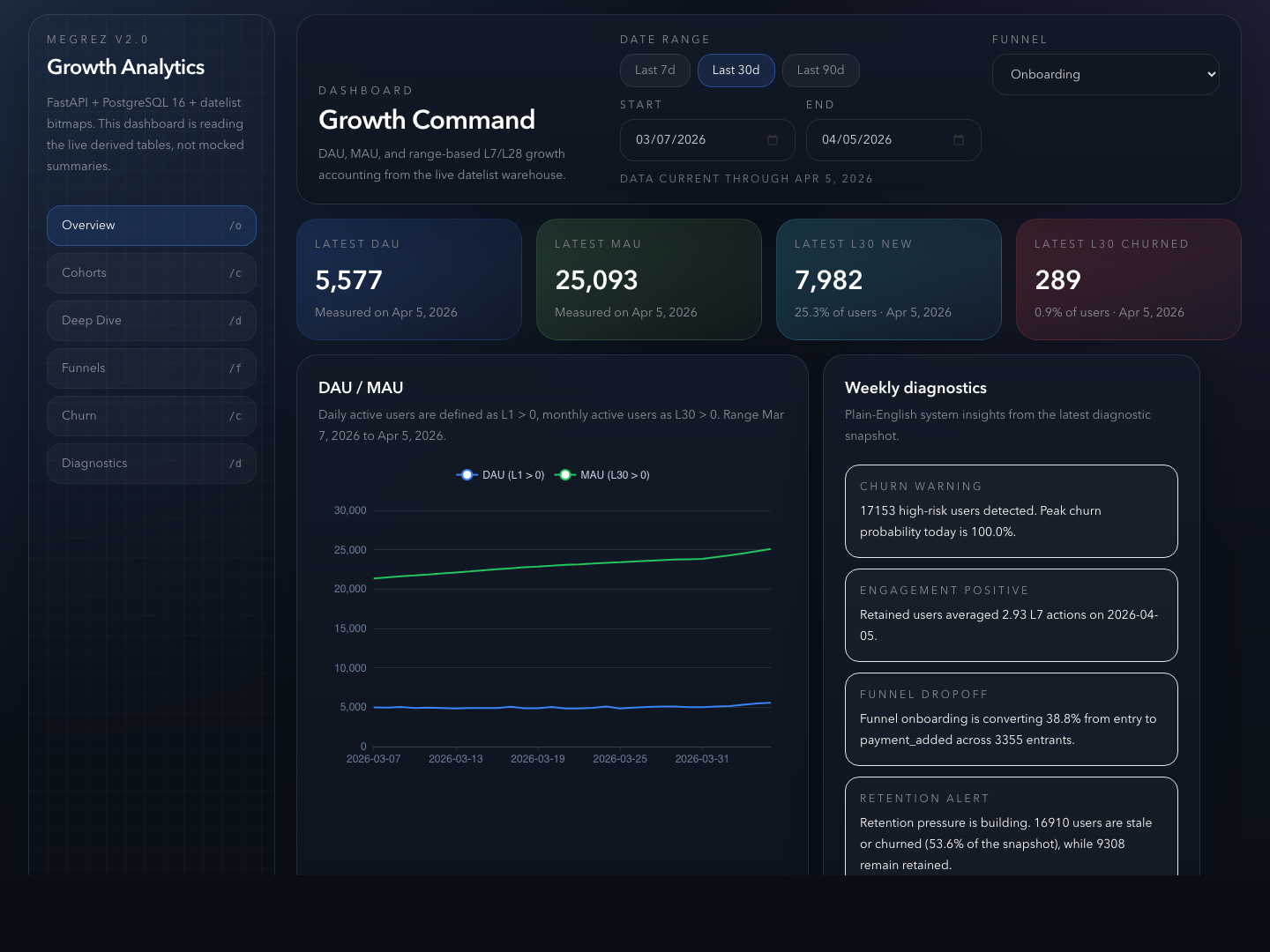
Task: Switch to the Churn section
Action: [x=151, y=416]
